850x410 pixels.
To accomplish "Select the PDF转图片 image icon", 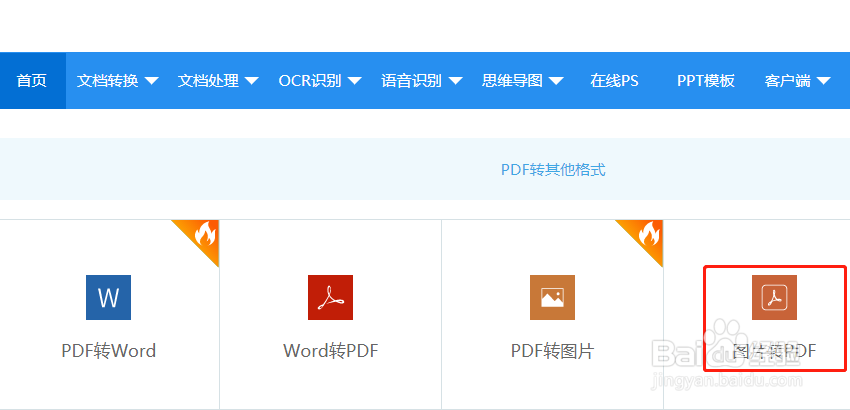I will 552,297.
